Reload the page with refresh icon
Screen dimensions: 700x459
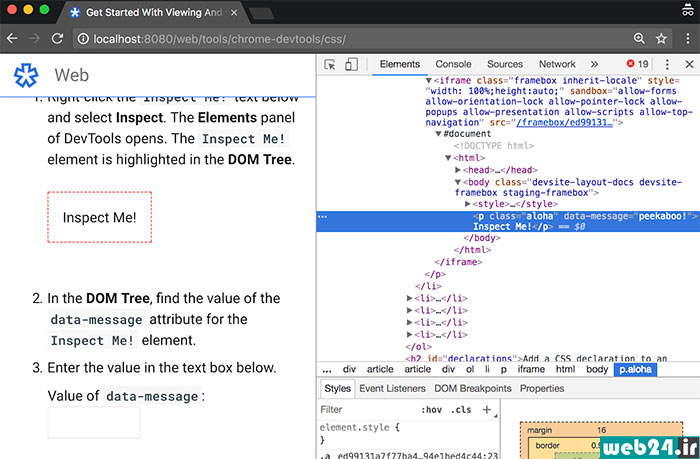pyautogui.click(x=57, y=39)
